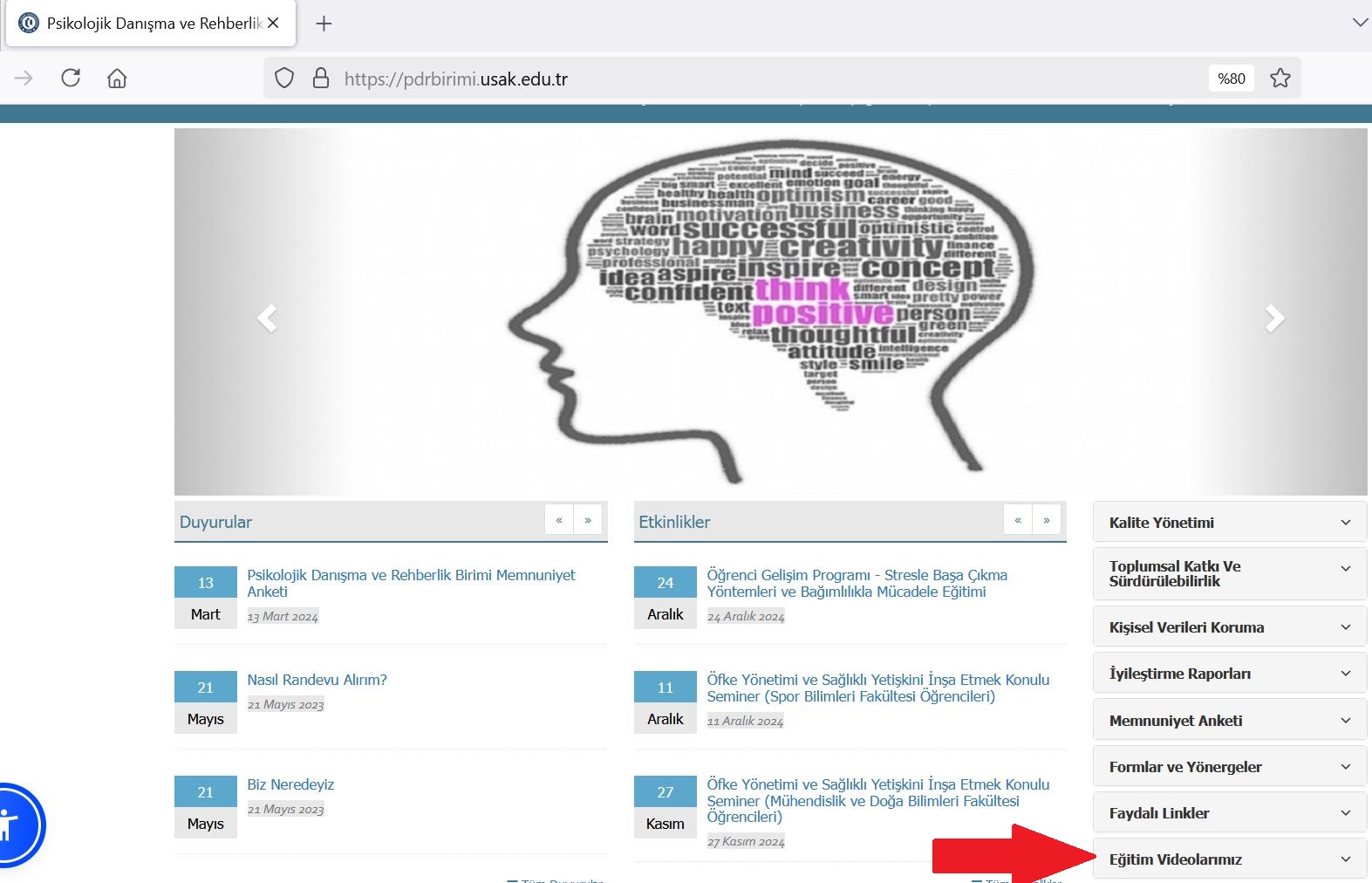The height and width of the screenshot is (883, 1372).
Task: Go to the browser home page icon
Action: click(117, 79)
